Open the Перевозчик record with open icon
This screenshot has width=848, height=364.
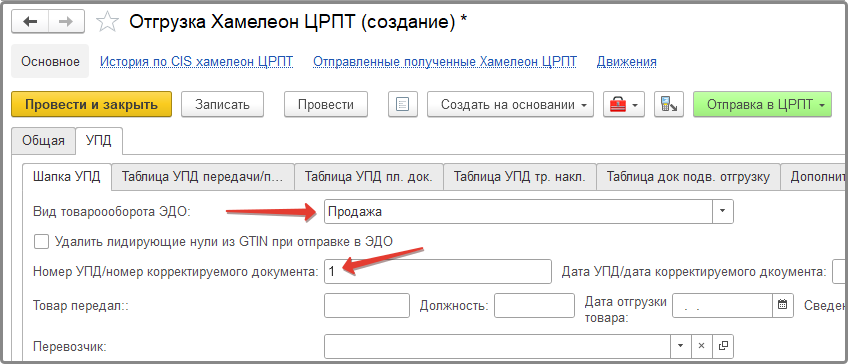pyautogui.click(x=723, y=346)
